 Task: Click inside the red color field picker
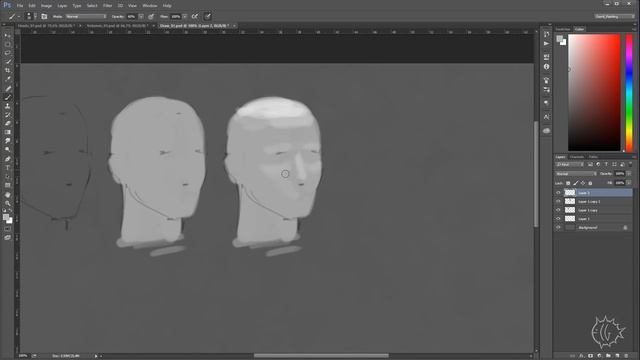click(594, 93)
